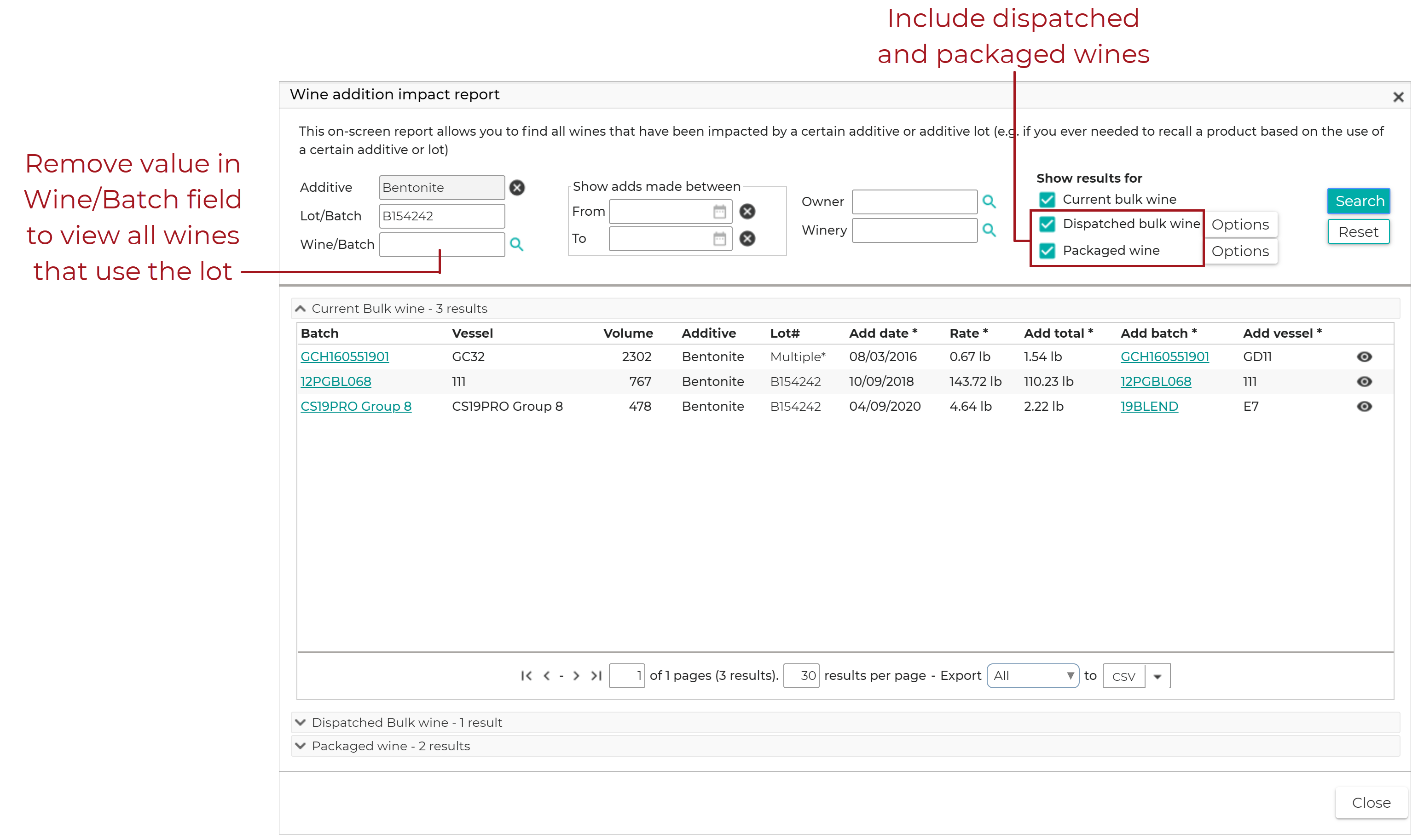Toggle Dispatched bulk wine checkbox
This screenshot has height=840, width=1418.
tap(1047, 224)
